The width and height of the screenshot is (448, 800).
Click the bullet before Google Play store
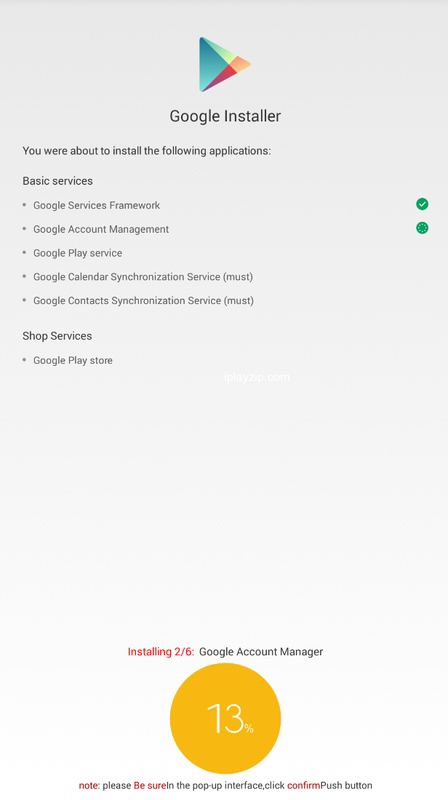tap(24, 360)
